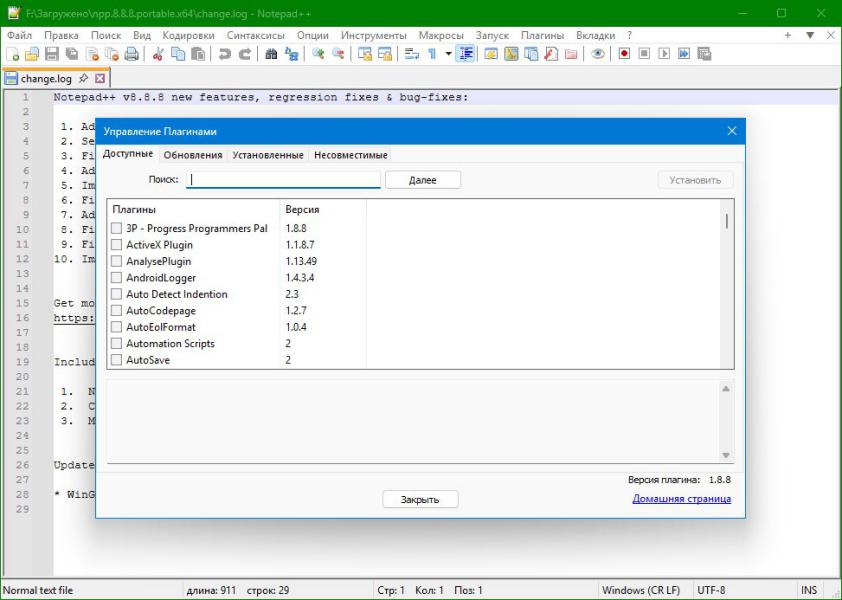The height and width of the screenshot is (600, 842).
Task: Click the Undo arrow icon
Action: pyautogui.click(x=225, y=54)
